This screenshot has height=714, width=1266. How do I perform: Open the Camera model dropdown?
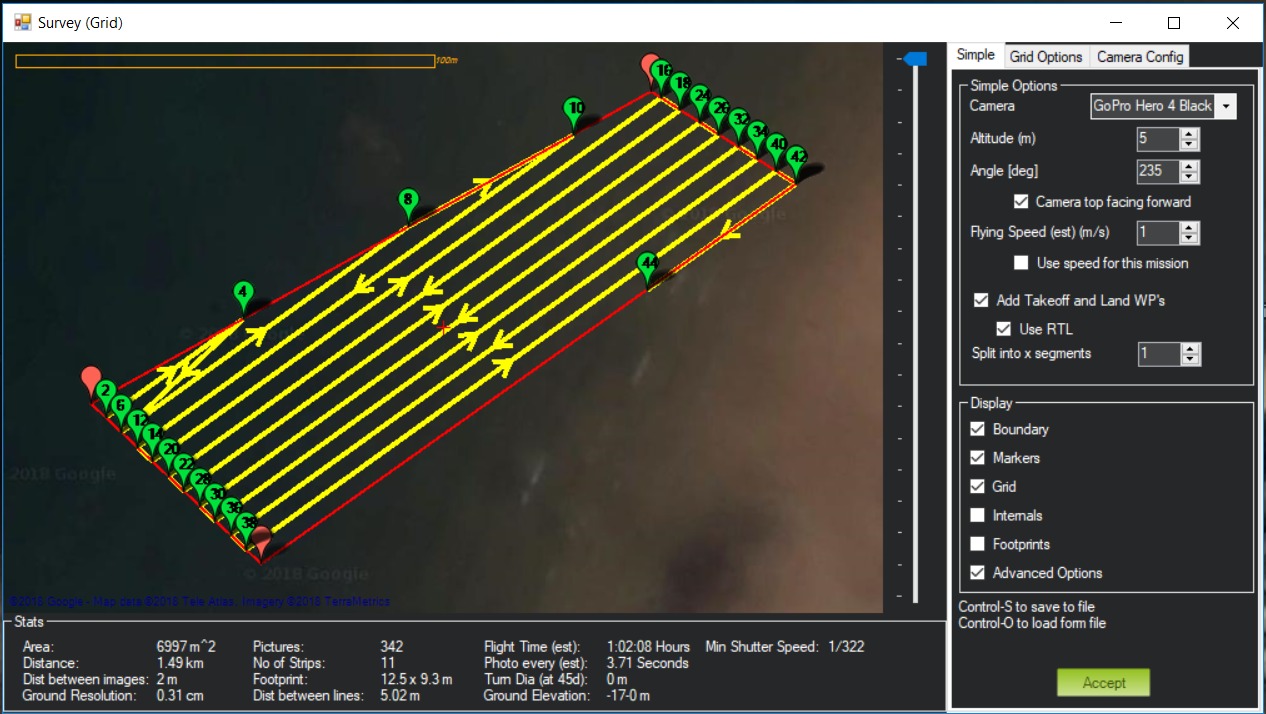click(1226, 106)
